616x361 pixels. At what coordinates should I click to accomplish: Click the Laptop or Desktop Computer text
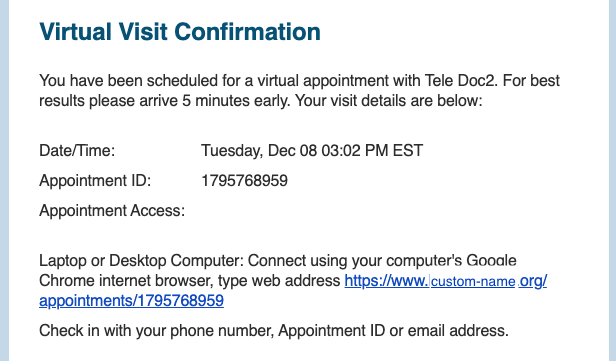point(141,260)
